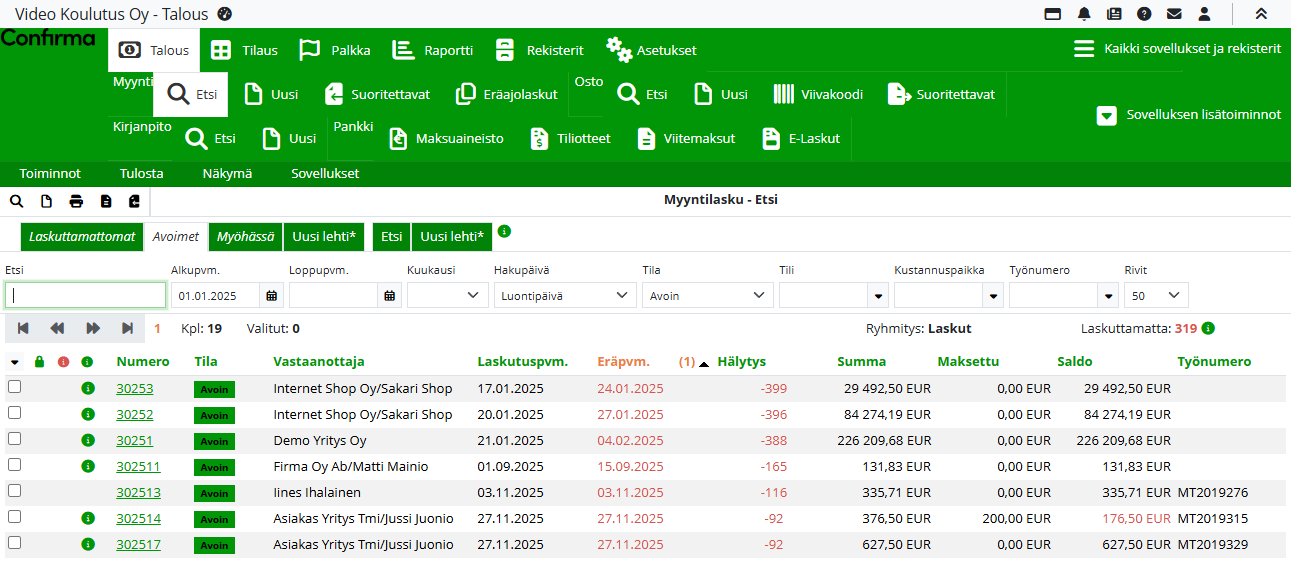Click the E-Laskut icon
The image size is (1291, 561).
770,139
